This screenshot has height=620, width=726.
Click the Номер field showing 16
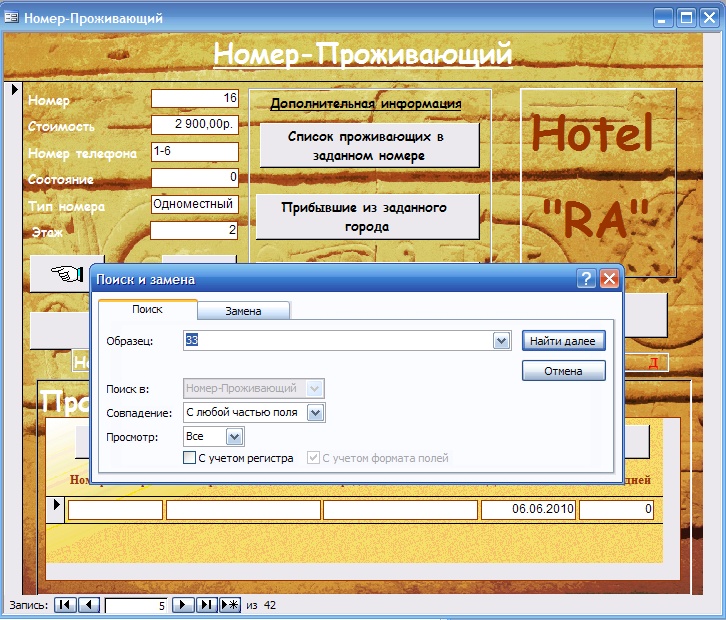tap(194, 99)
